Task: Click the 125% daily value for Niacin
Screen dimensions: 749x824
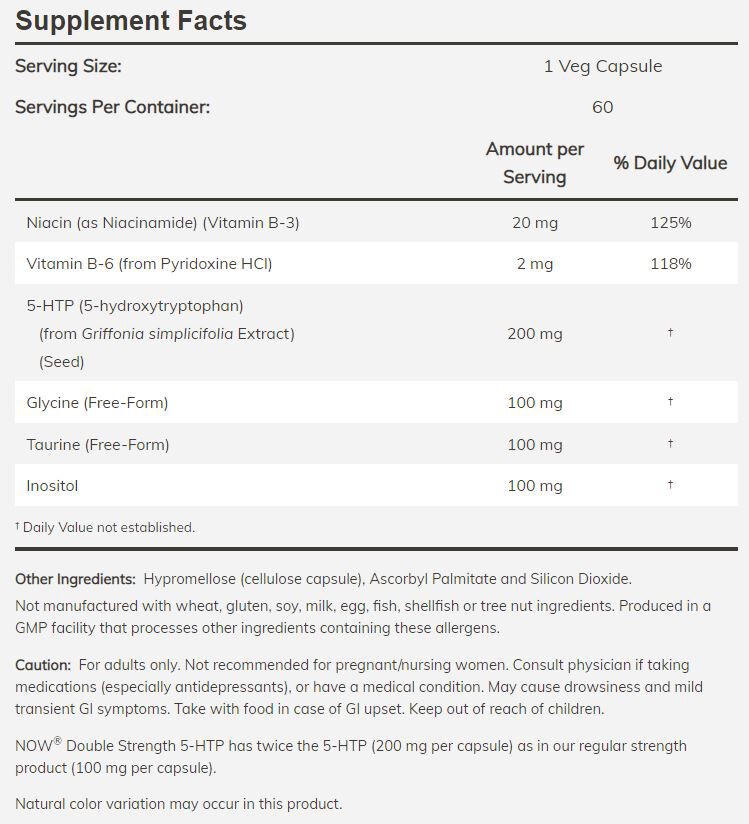Action: pyautogui.click(x=670, y=222)
